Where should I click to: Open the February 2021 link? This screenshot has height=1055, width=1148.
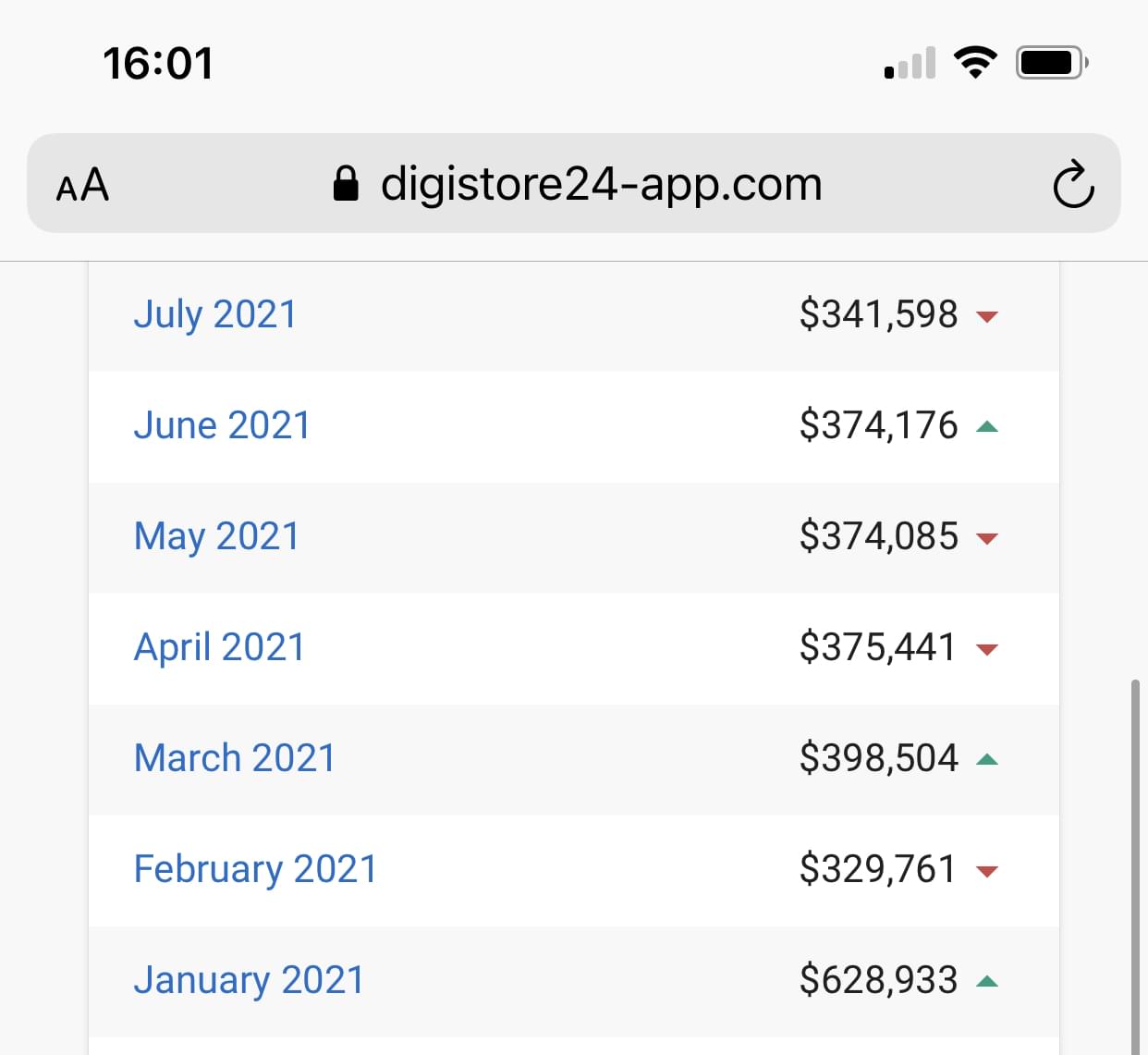tap(256, 870)
